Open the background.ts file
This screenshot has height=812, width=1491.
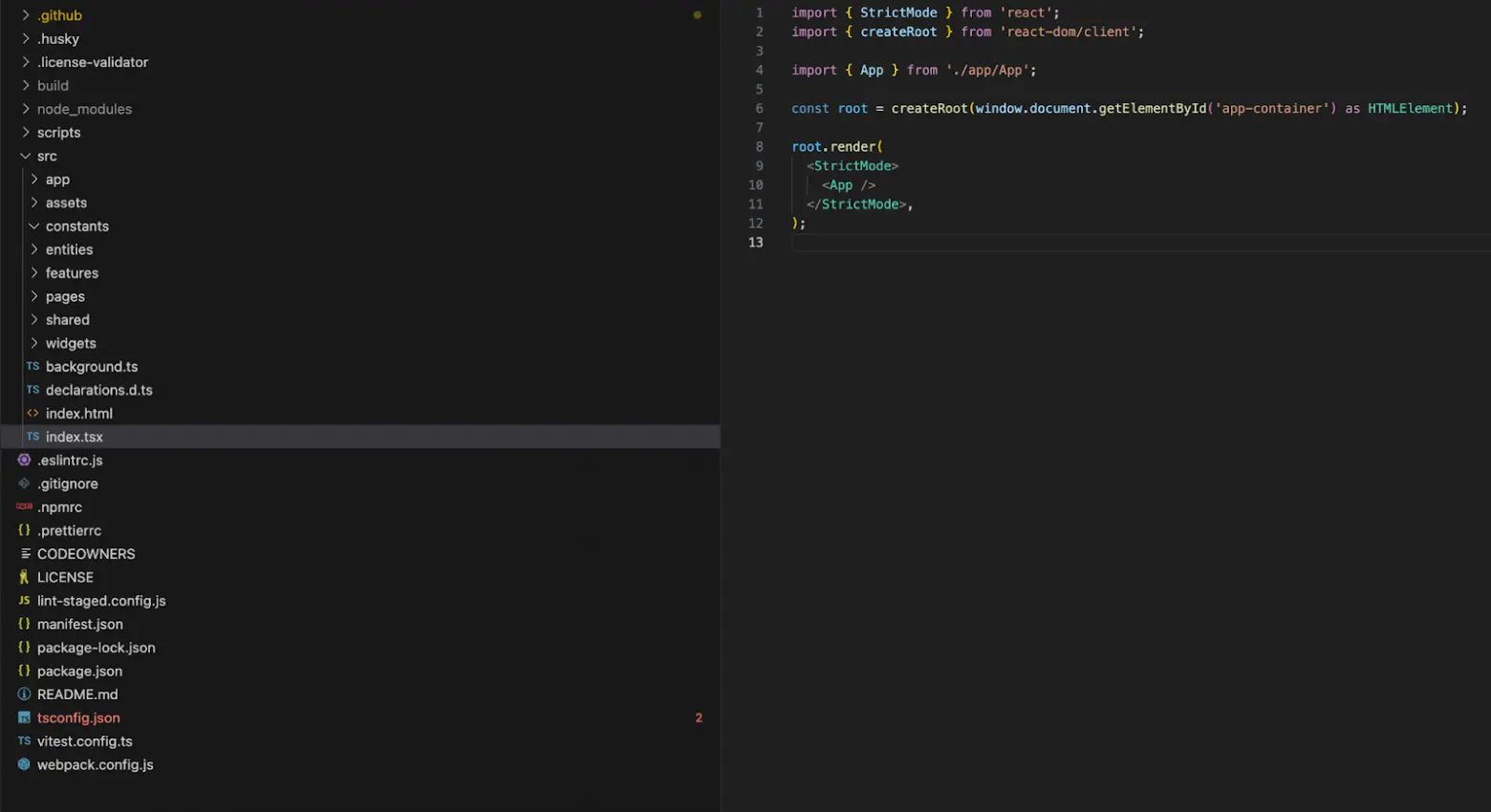pyautogui.click(x=92, y=367)
